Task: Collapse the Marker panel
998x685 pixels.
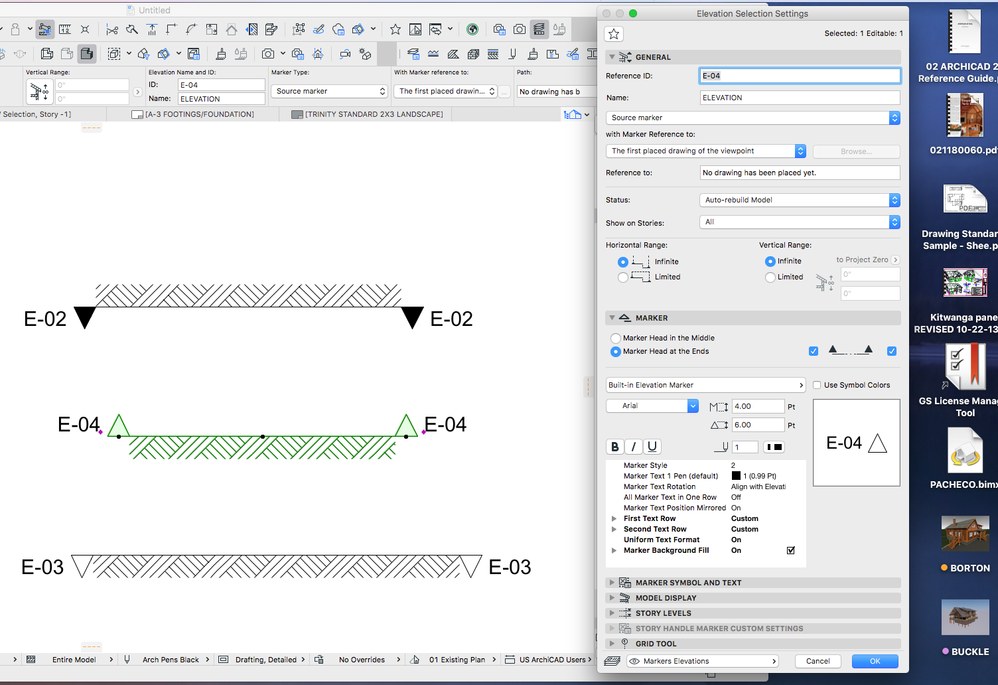Action: click(x=612, y=318)
